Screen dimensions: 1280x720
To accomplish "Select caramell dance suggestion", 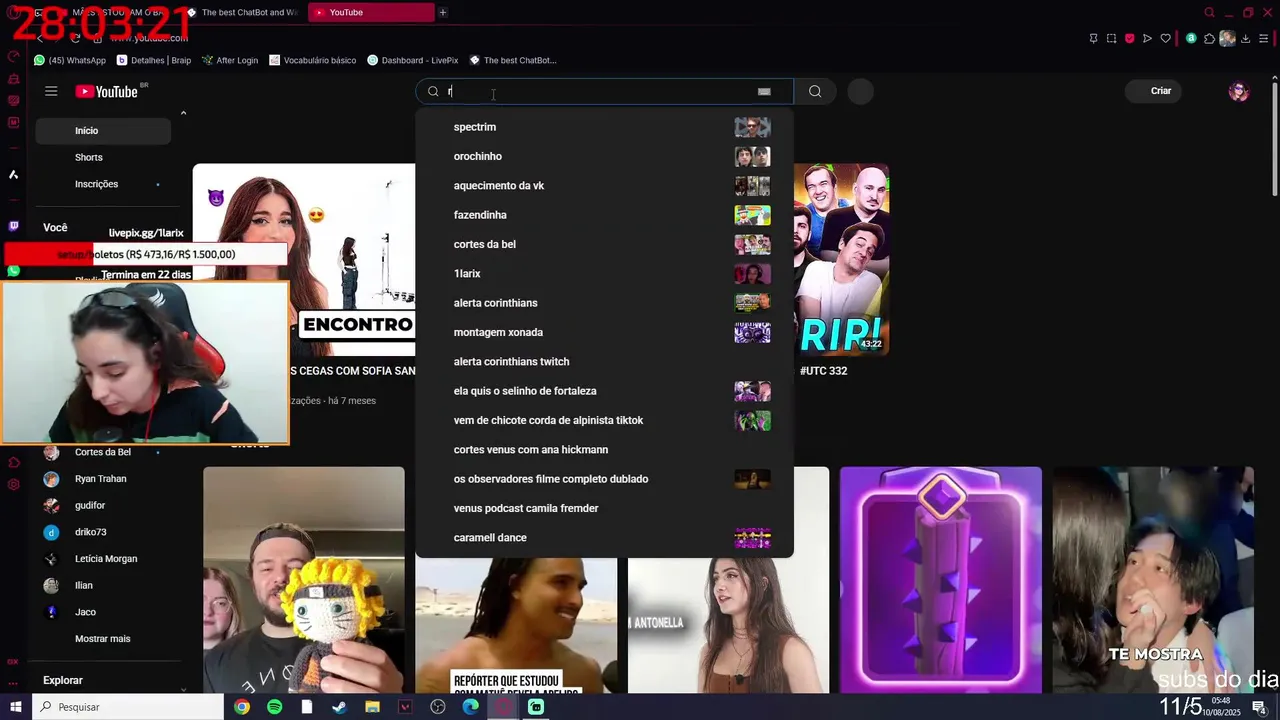I will tap(604, 538).
